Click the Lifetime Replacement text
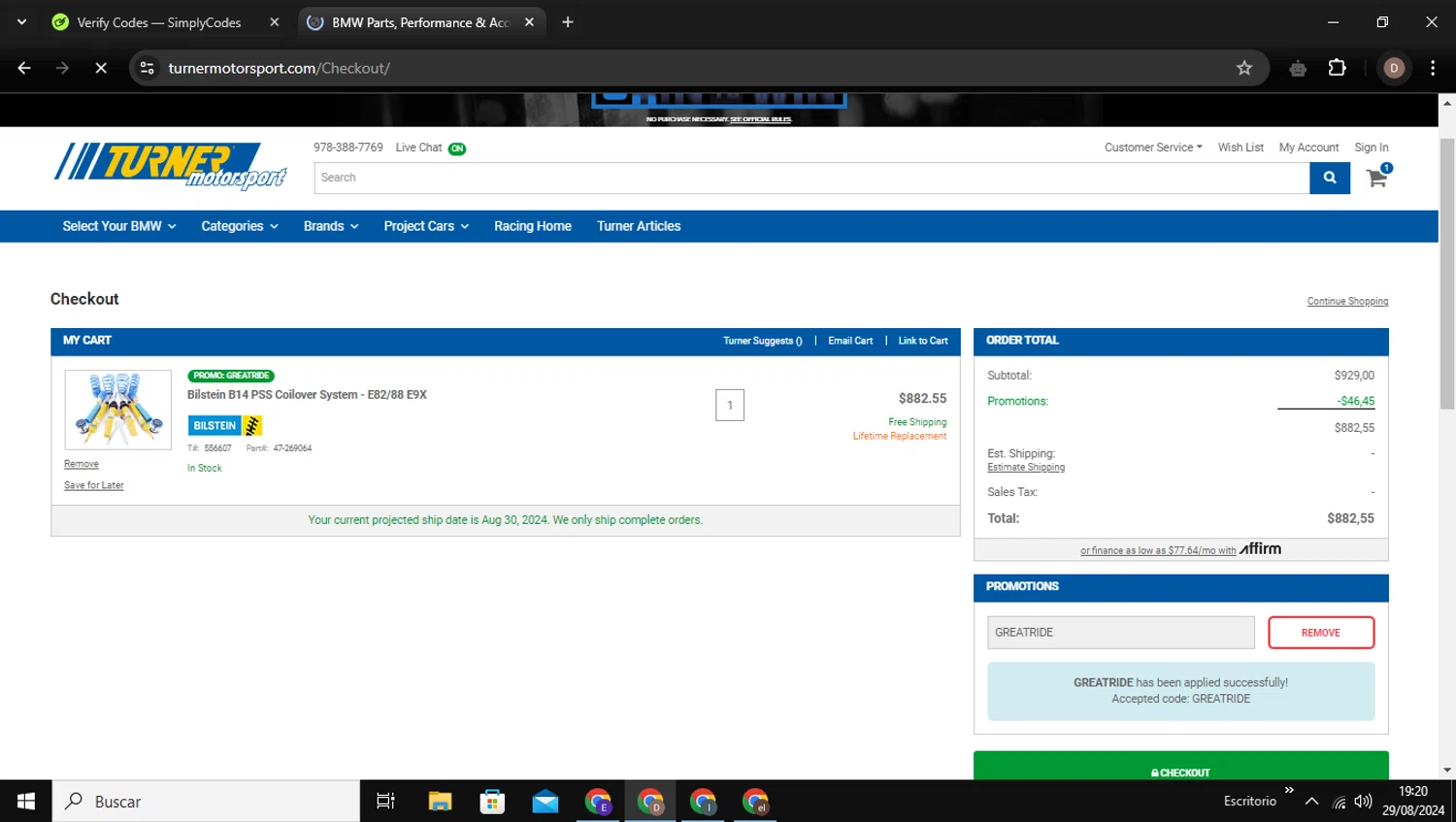Image resolution: width=1456 pixels, height=822 pixels. pos(900,437)
